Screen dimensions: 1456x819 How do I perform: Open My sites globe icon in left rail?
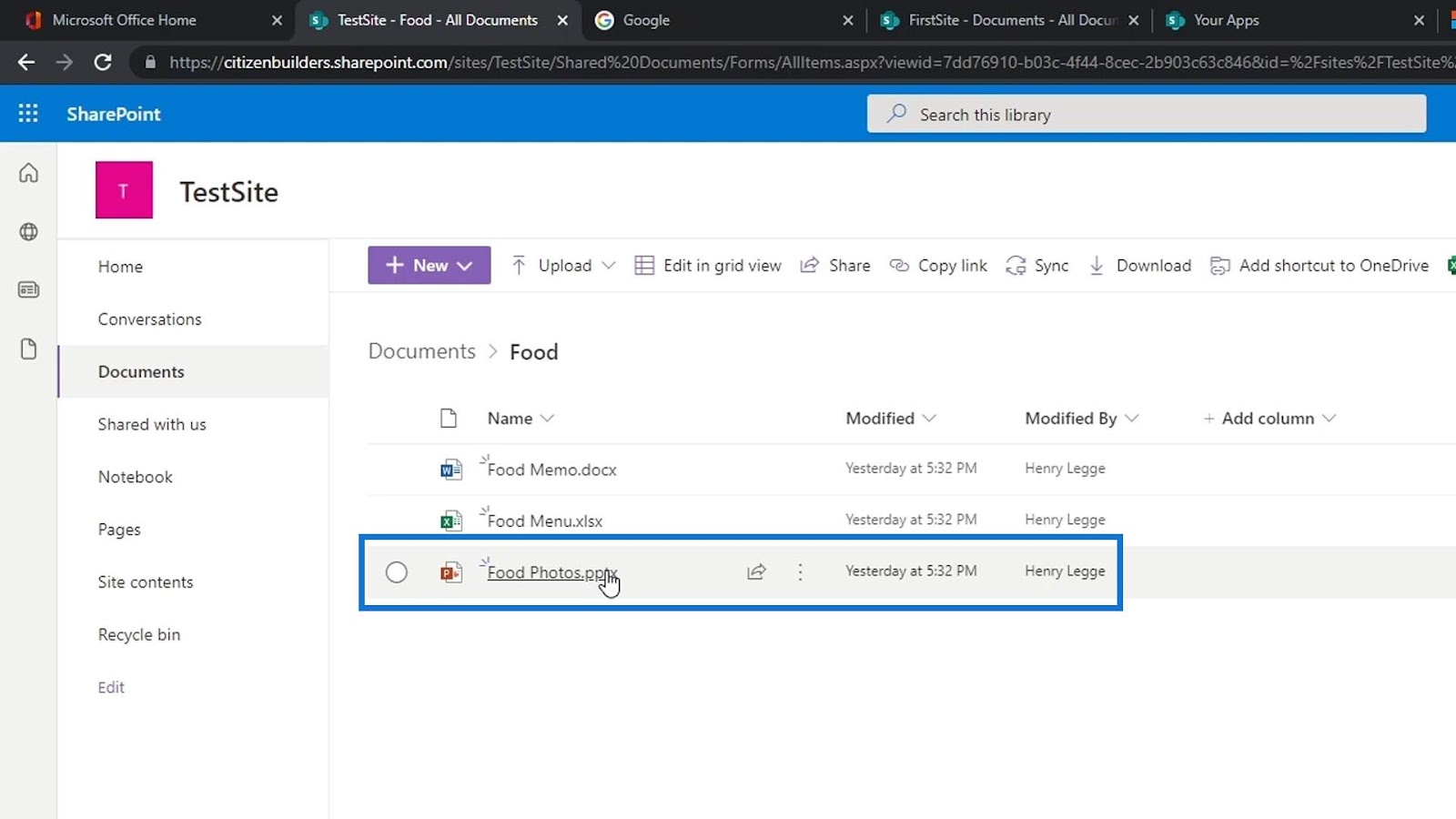tap(28, 231)
